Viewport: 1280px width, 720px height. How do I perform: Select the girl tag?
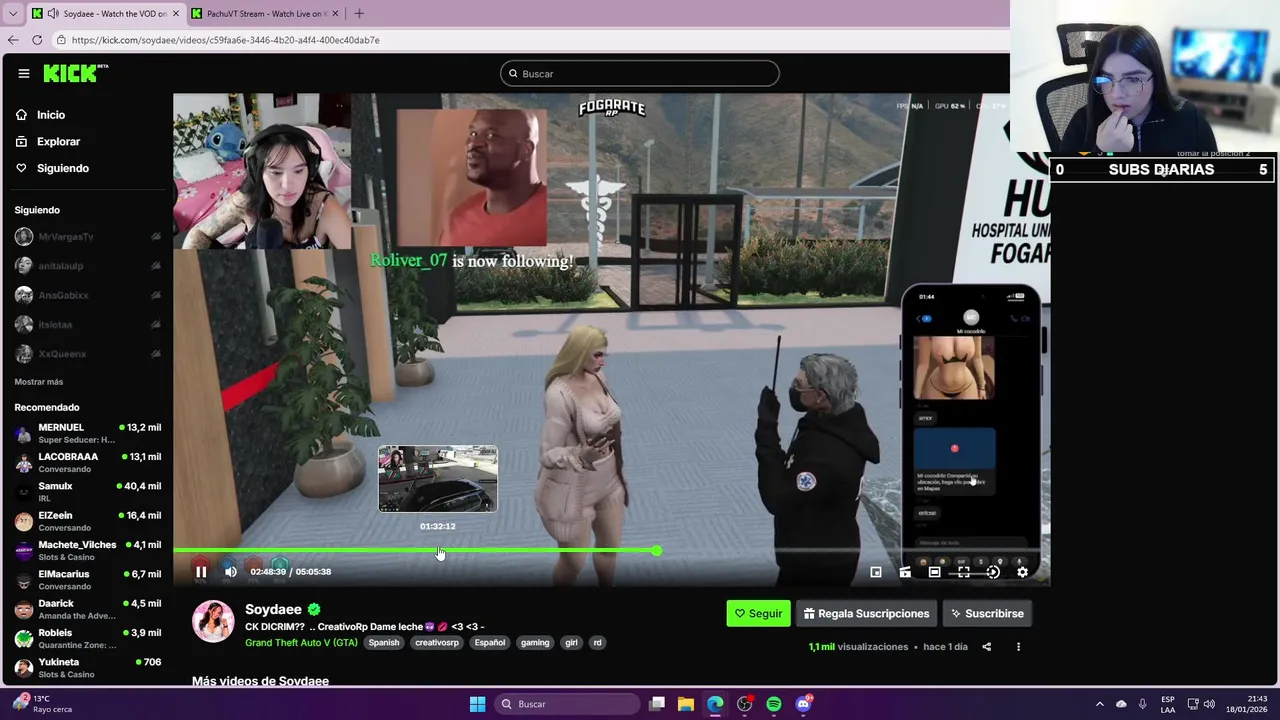[571, 643]
